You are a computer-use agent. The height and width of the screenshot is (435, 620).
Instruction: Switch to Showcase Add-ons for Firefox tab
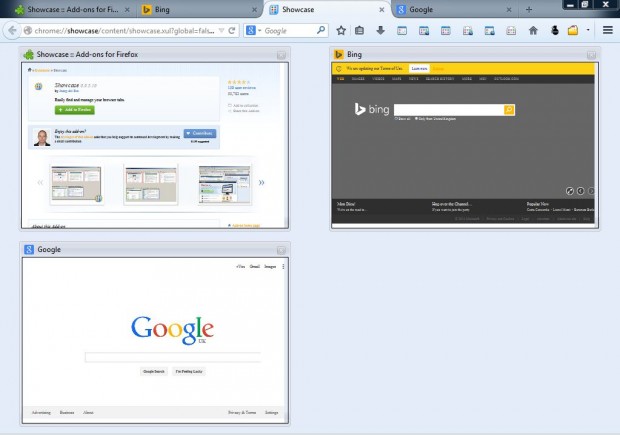[65, 9]
